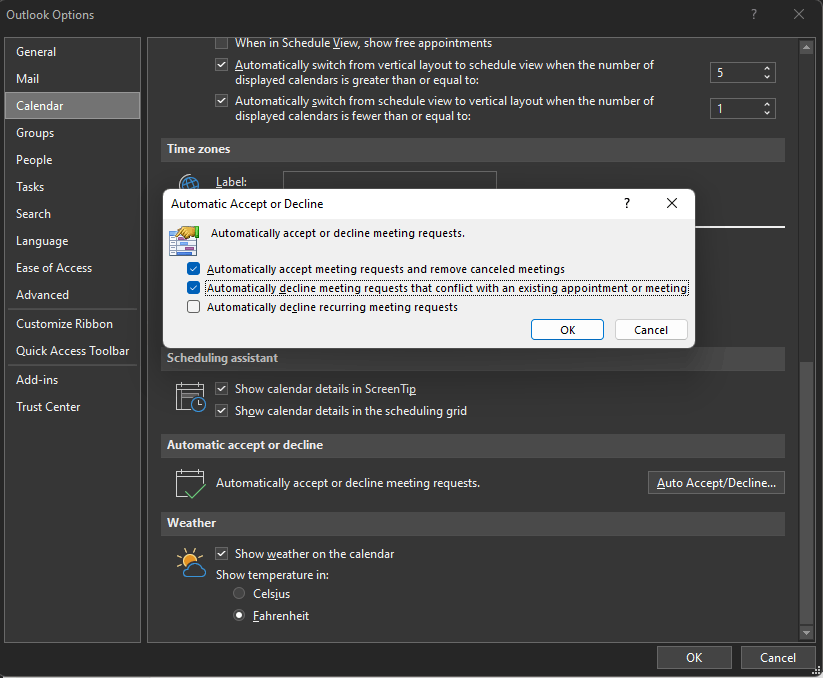The height and width of the screenshot is (678, 823).
Task: Increase the calendars count spinner showing 1
Action: click(767, 104)
